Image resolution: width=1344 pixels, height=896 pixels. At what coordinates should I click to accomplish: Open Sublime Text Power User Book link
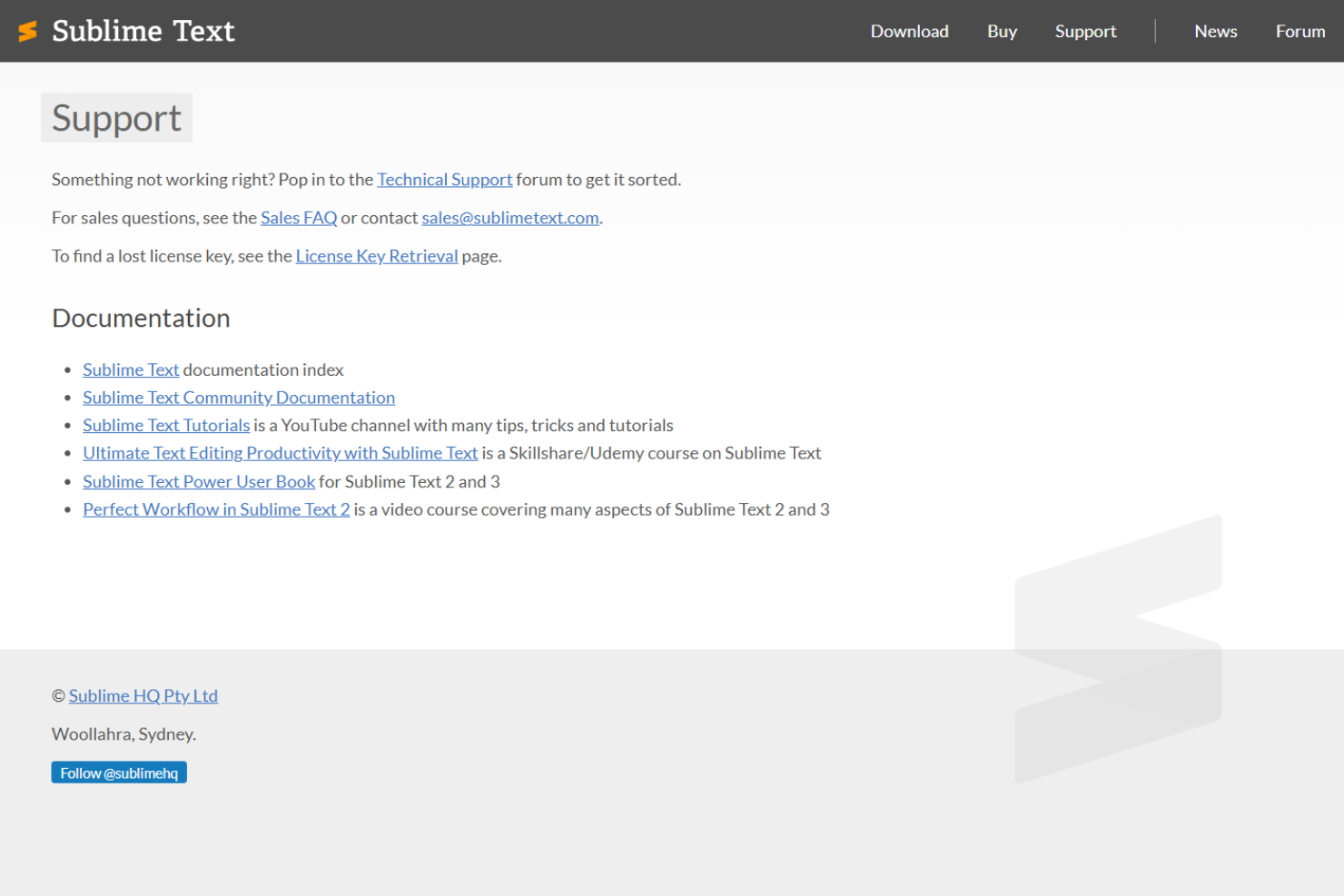point(199,481)
